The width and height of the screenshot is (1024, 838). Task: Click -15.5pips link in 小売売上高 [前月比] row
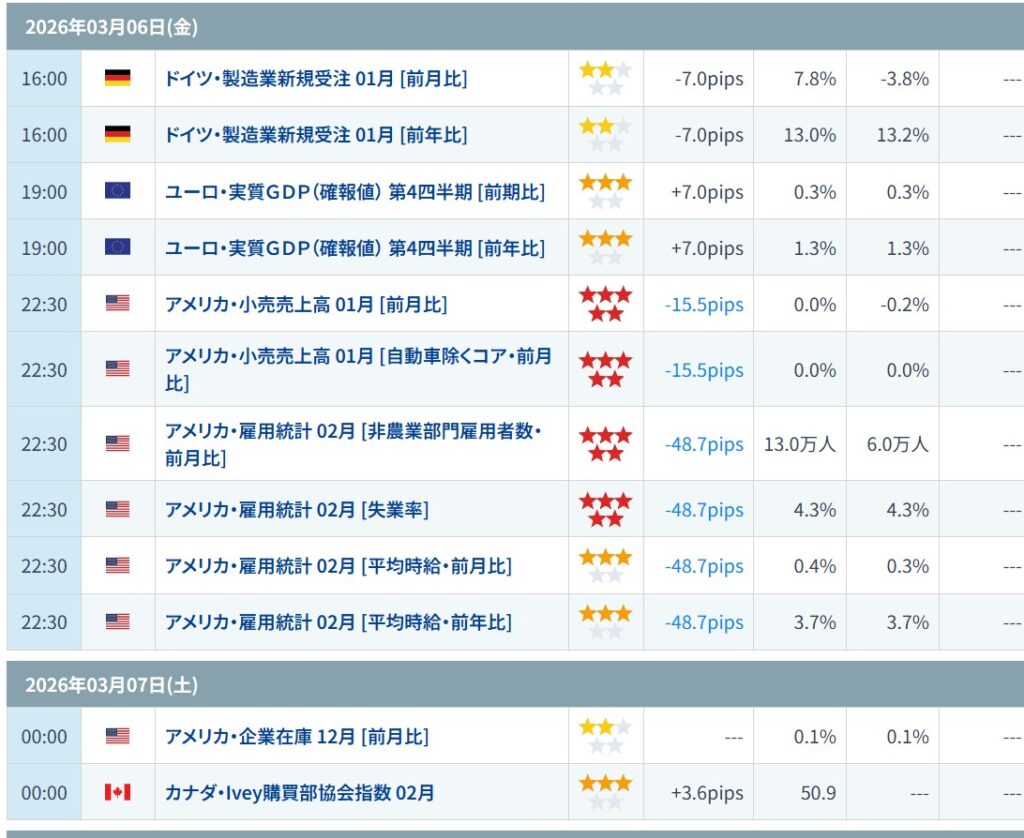pos(704,304)
